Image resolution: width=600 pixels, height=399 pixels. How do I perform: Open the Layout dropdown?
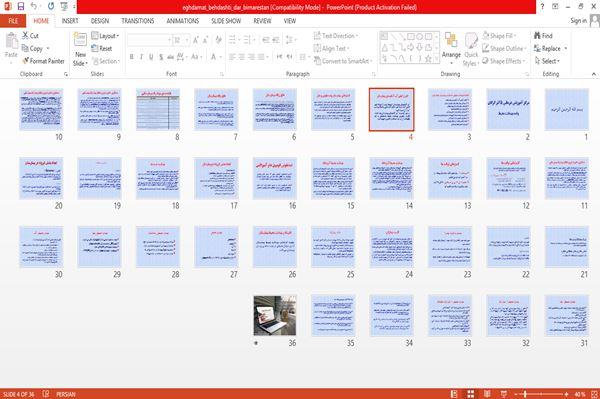[105, 36]
